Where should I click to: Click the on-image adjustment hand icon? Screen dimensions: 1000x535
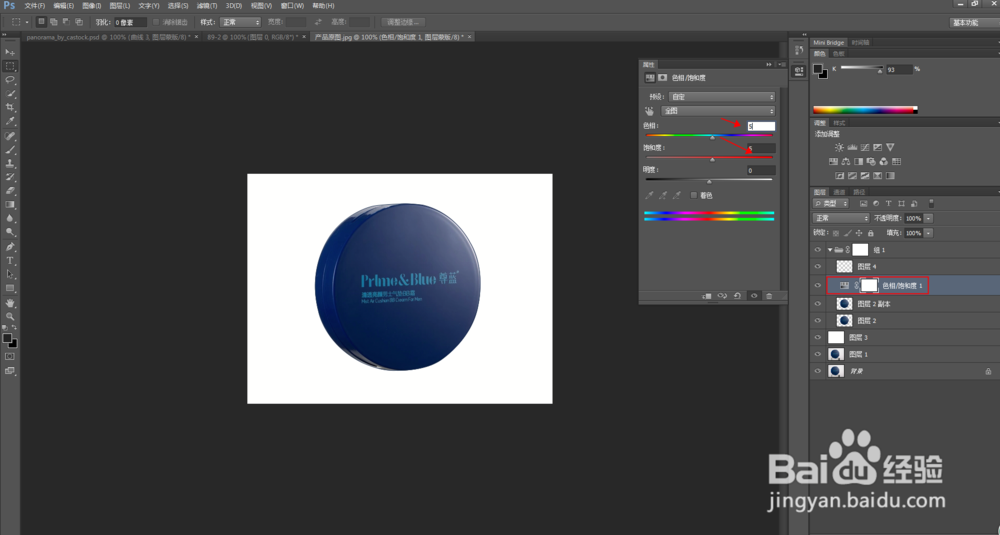click(x=650, y=111)
